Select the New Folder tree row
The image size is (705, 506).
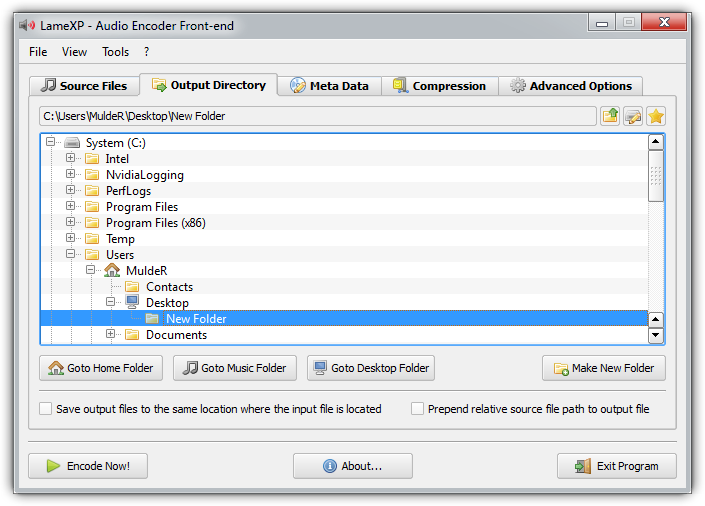[344, 318]
